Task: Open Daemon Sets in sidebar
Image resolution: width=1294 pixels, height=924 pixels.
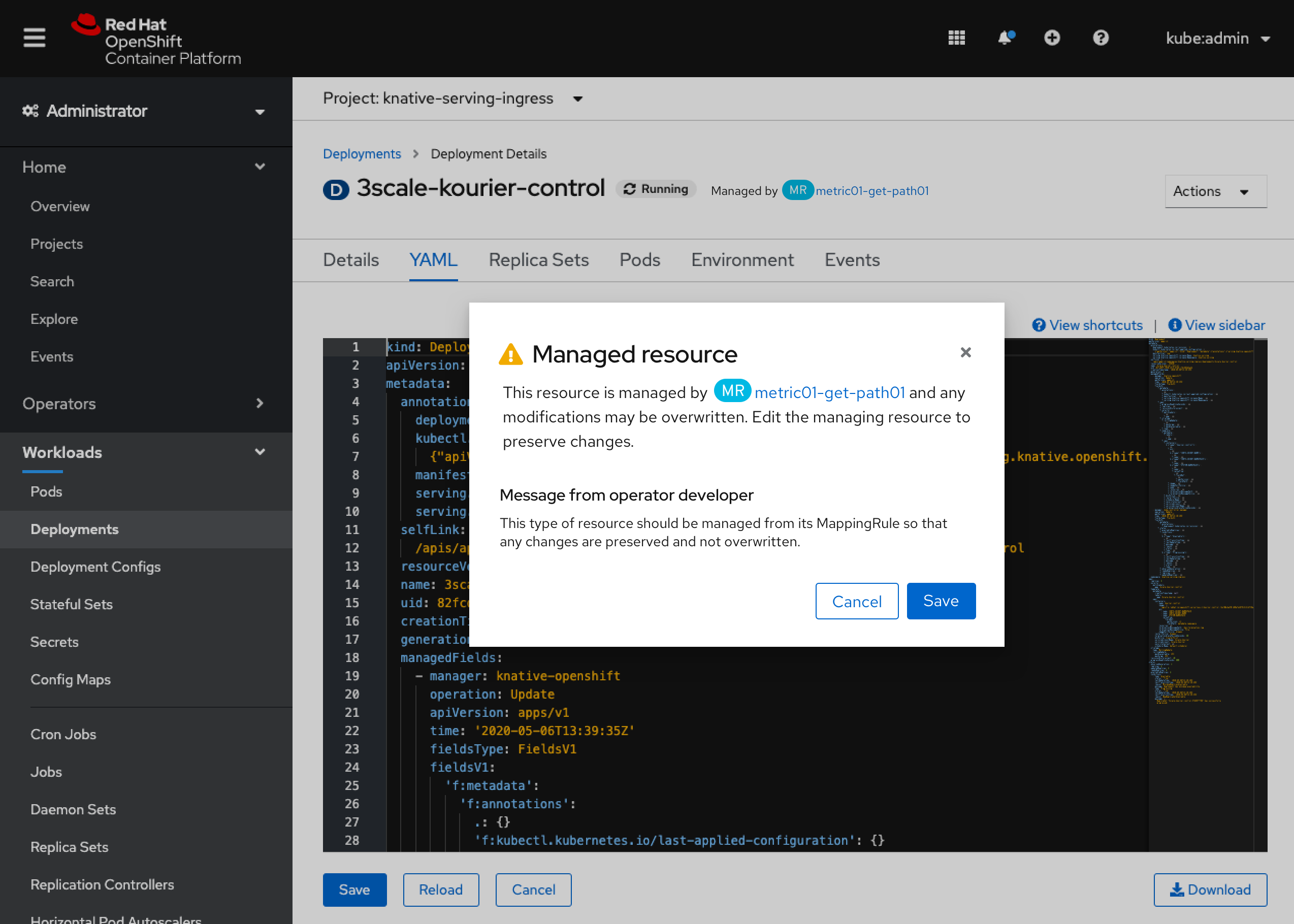Action: click(73, 809)
